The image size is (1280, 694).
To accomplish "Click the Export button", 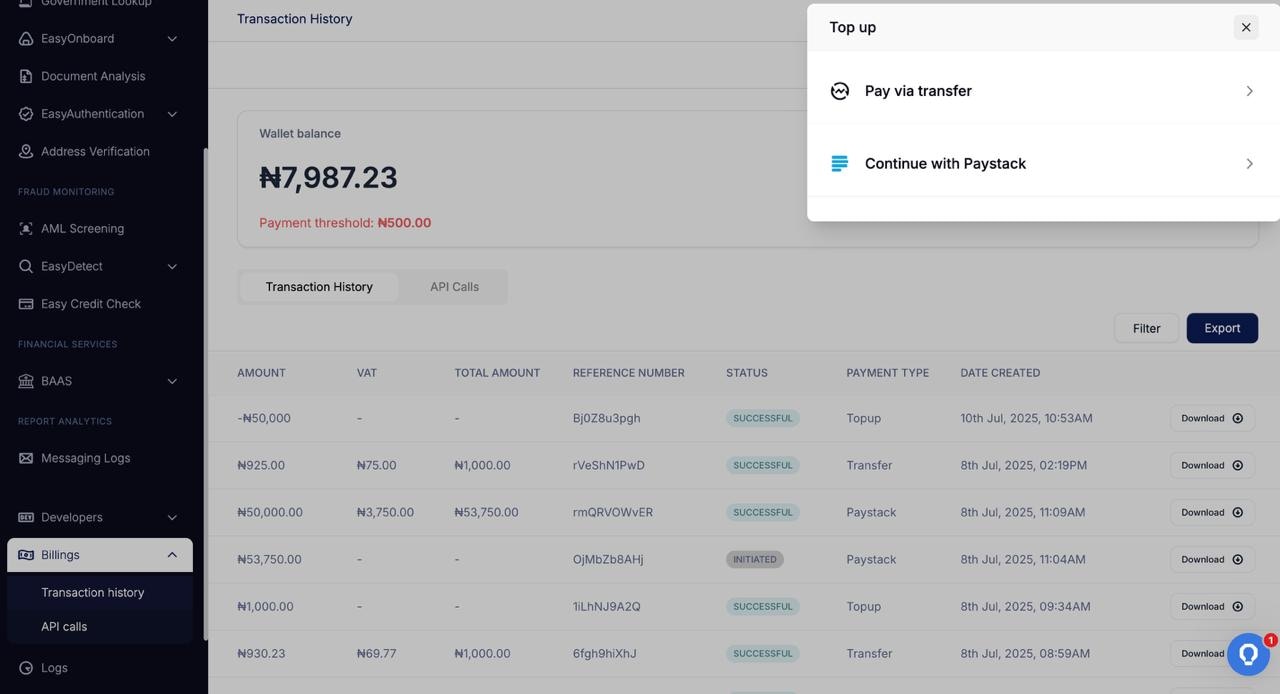I will 1222,327.
